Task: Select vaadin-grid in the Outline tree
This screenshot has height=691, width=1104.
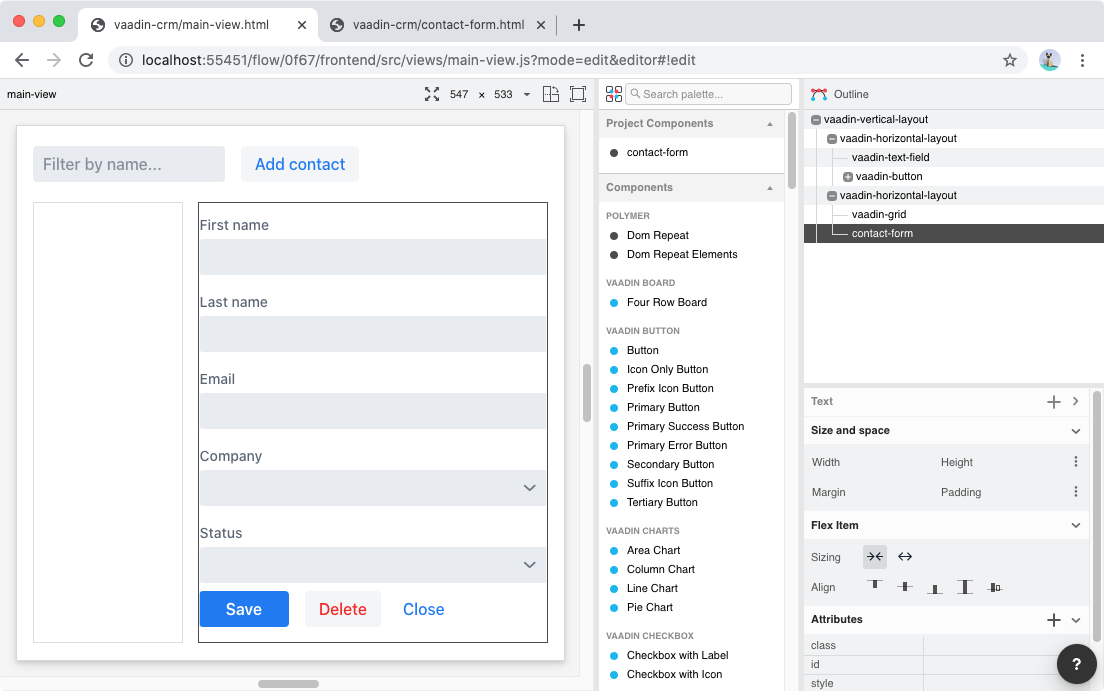Action: click(x=878, y=214)
